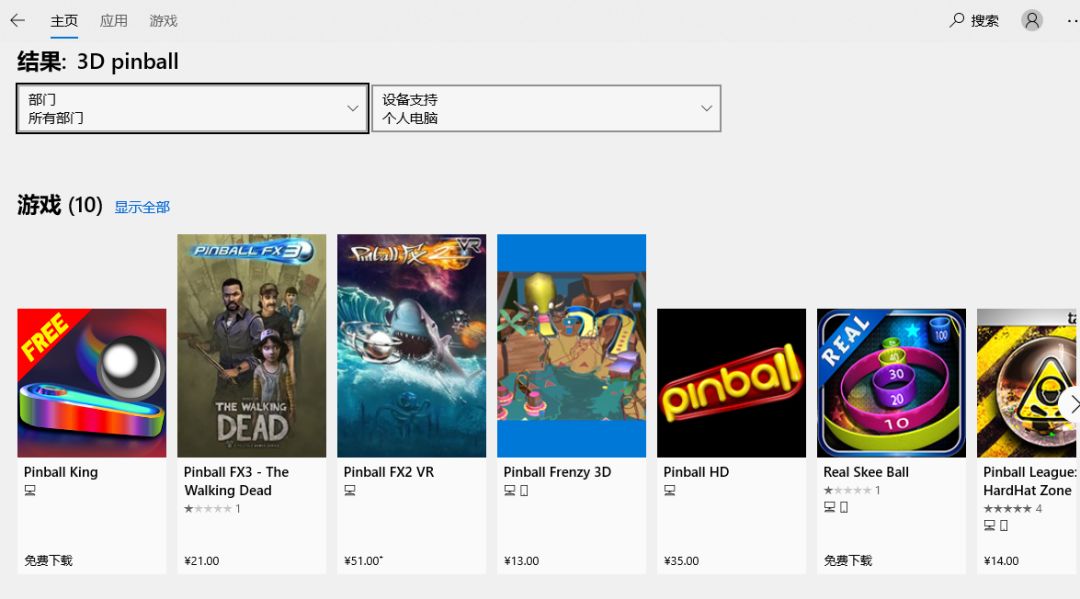Open the Pinball King thumbnail

(x=92, y=383)
